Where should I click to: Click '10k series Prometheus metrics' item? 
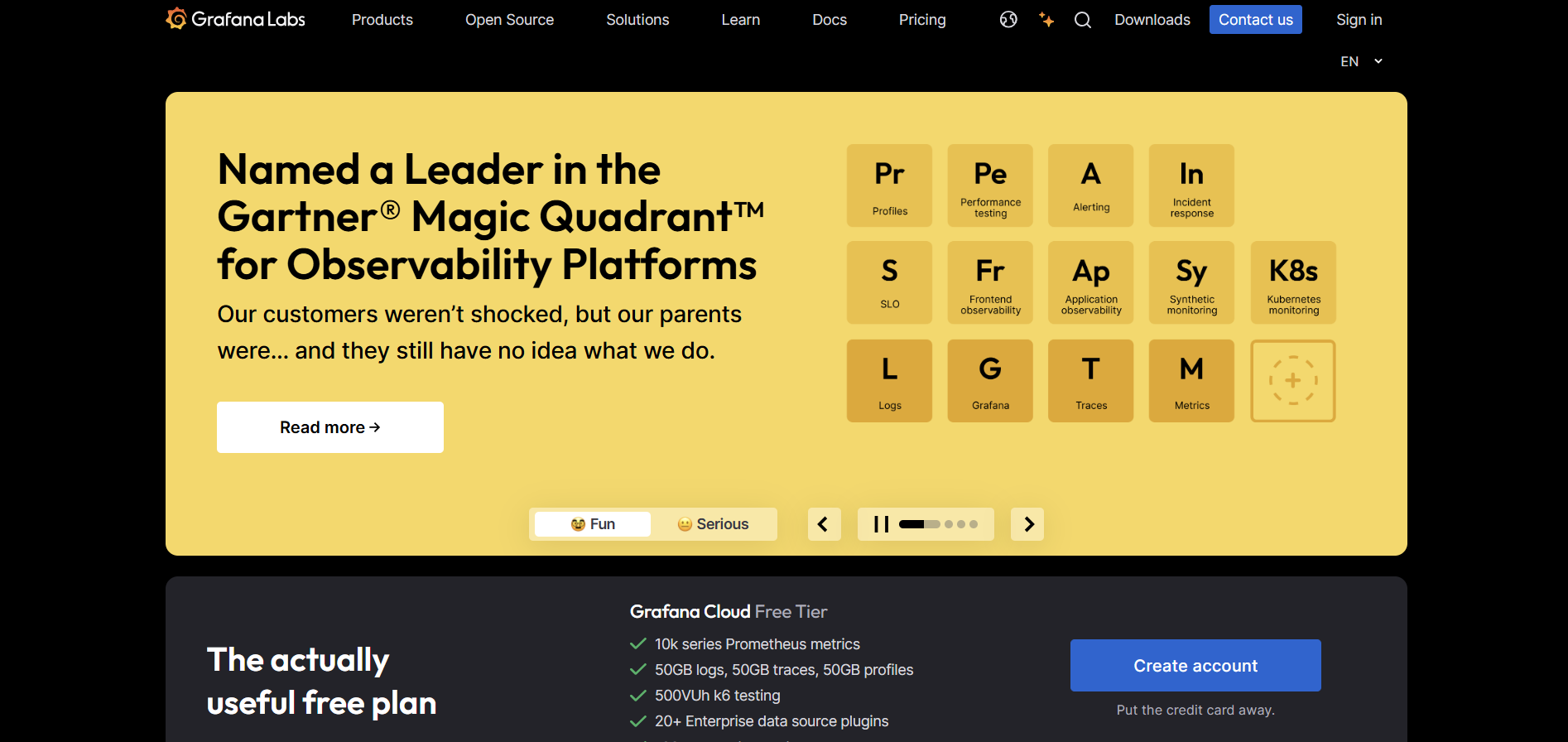[x=757, y=644]
